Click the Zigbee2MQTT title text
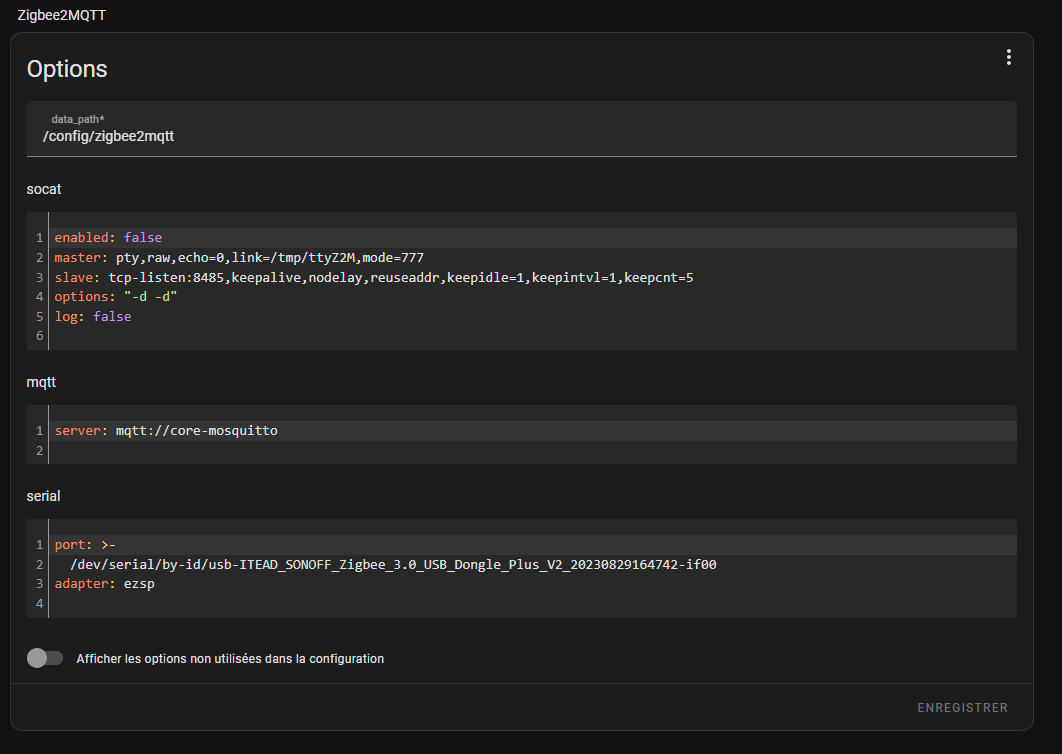 point(62,15)
